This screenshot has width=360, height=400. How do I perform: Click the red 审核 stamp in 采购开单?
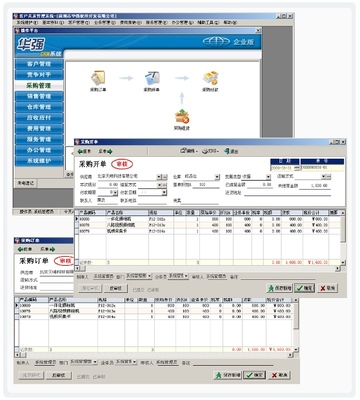122,164
